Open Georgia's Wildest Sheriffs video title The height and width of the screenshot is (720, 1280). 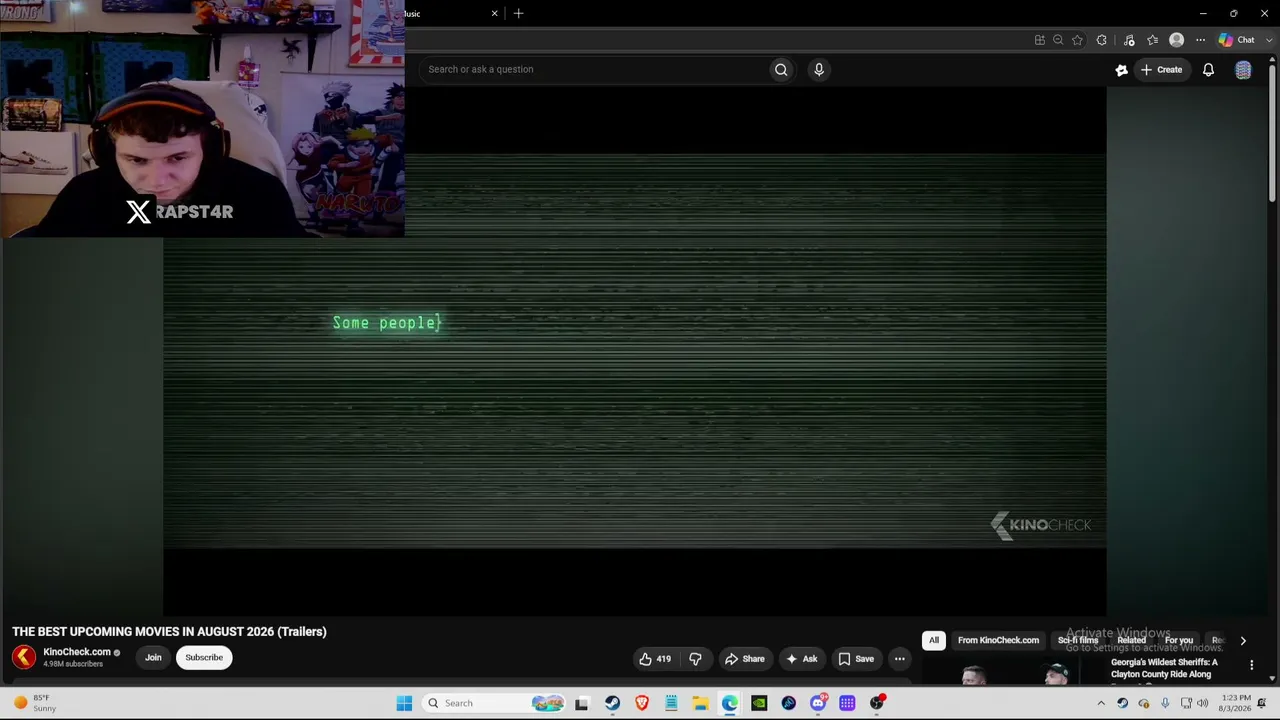coord(1164,668)
